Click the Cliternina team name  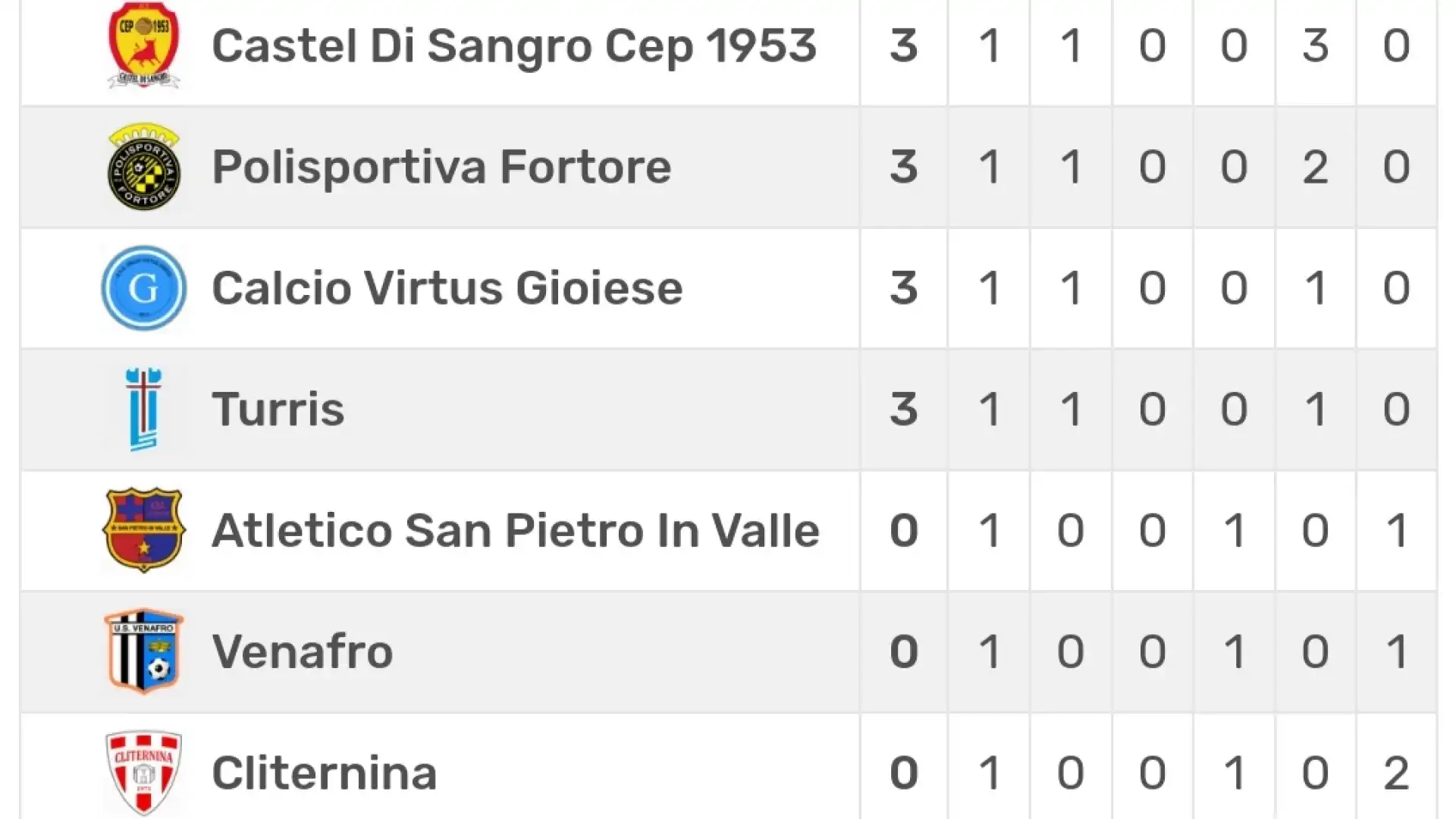[325, 773]
